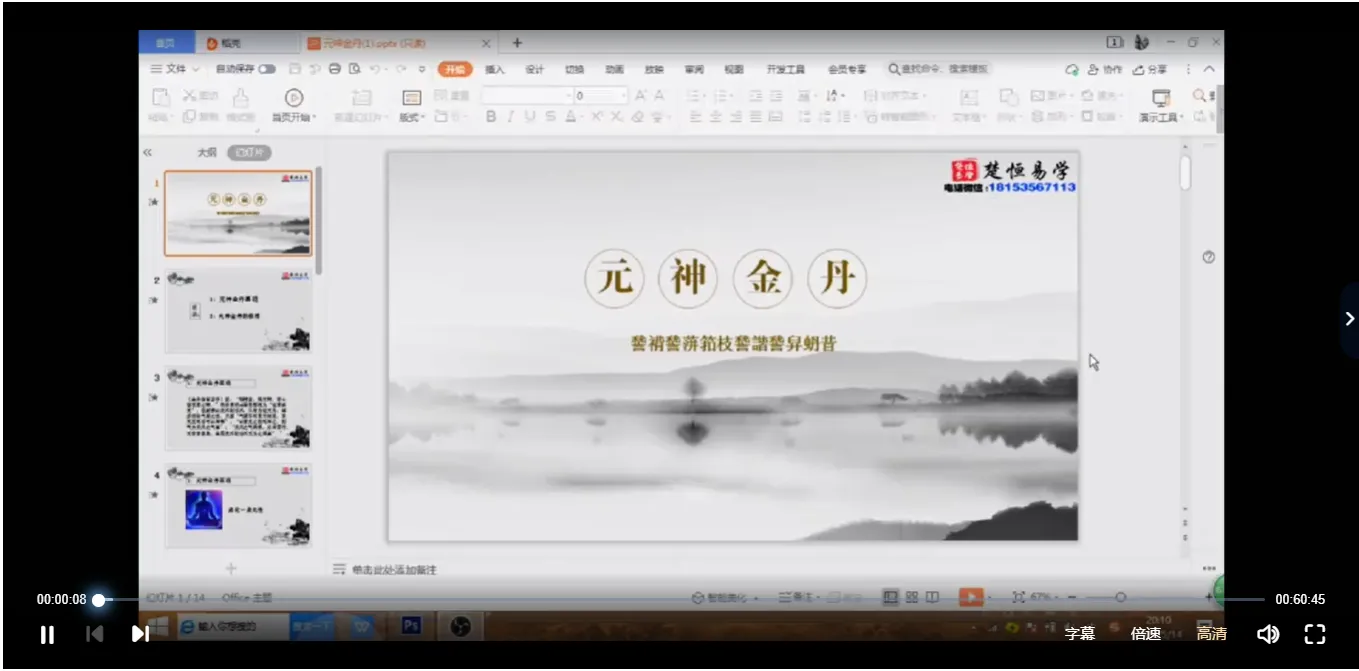Expand the quick access toolbar dropdown

pos(422,69)
